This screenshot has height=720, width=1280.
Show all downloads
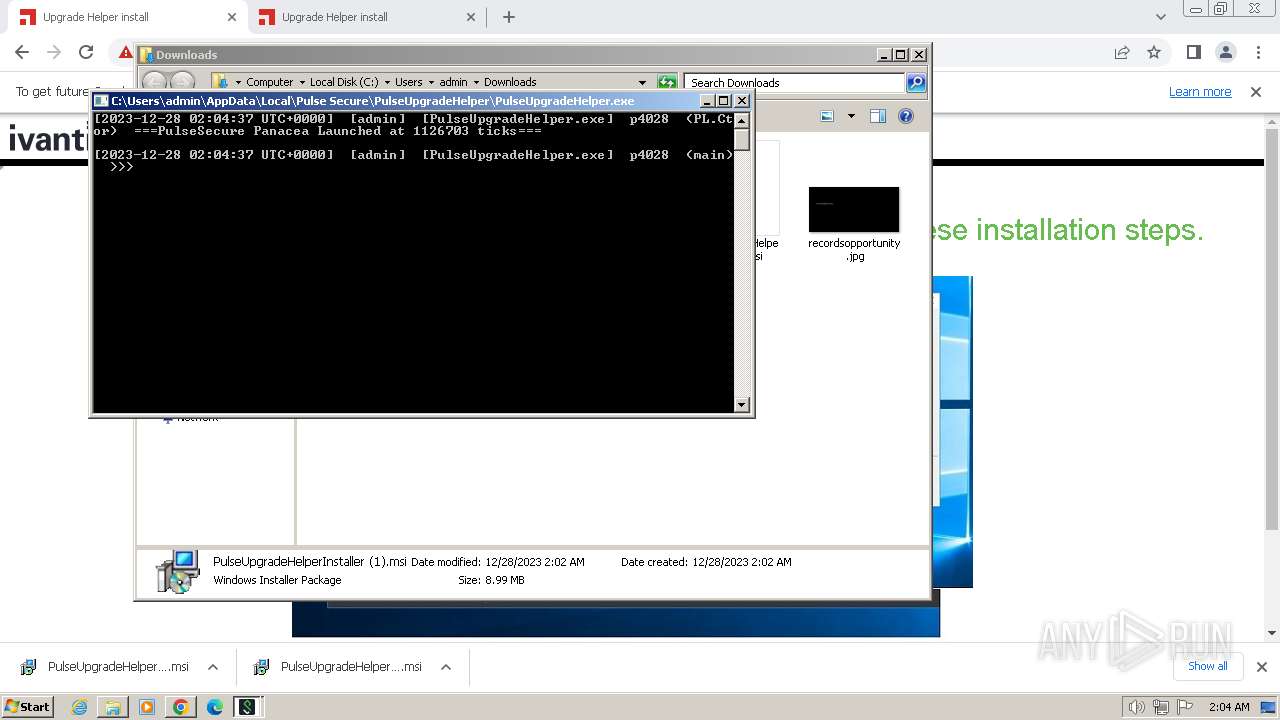[x=1207, y=666]
